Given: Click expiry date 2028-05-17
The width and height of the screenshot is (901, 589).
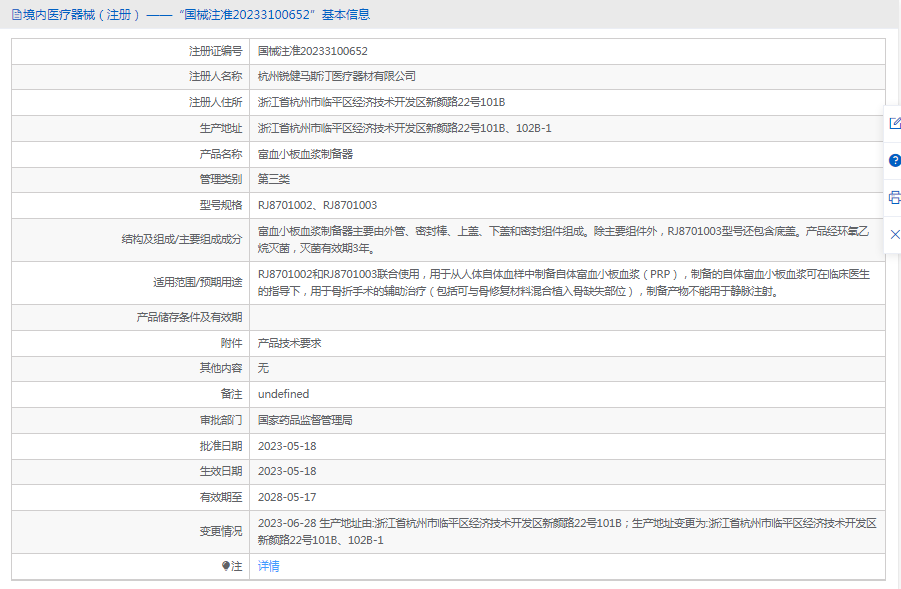Looking at the screenshot, I should [287, 497].
